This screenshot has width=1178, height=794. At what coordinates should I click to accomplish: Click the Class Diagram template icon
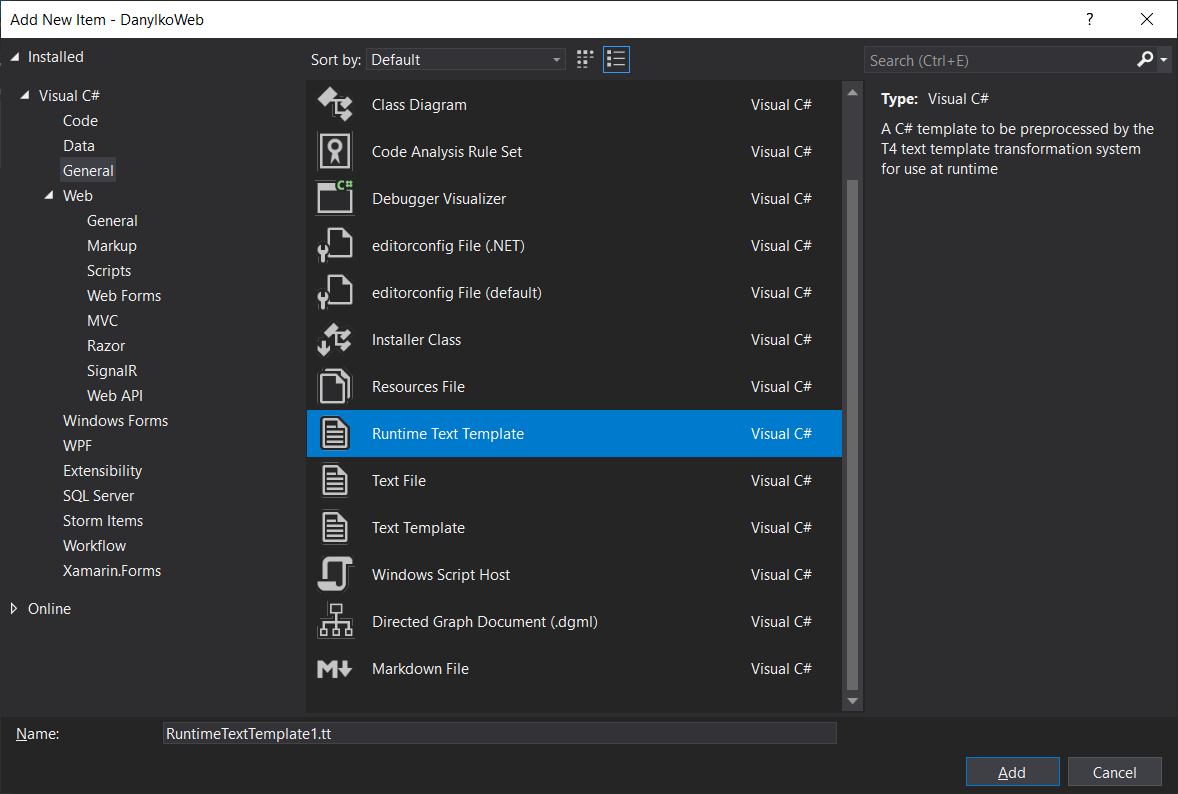335,104
